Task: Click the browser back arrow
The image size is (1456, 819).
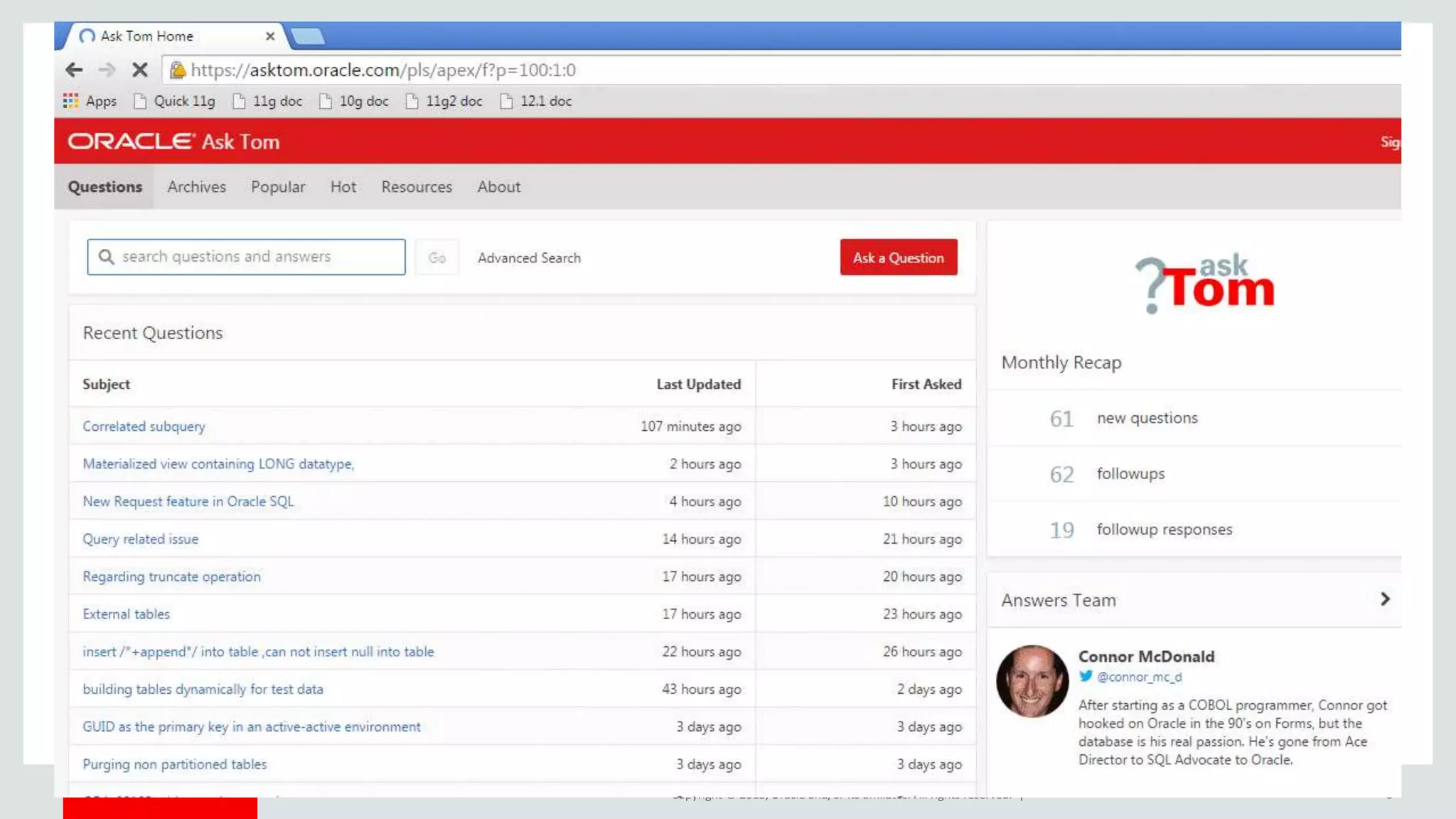Action: (x=74, y=70)
